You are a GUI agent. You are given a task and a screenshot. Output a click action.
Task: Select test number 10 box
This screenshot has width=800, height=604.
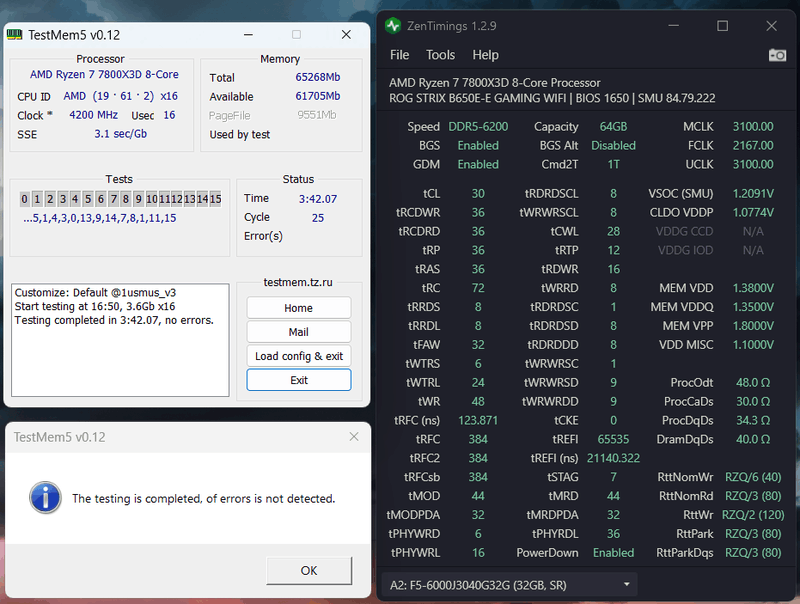click(152, 199)
